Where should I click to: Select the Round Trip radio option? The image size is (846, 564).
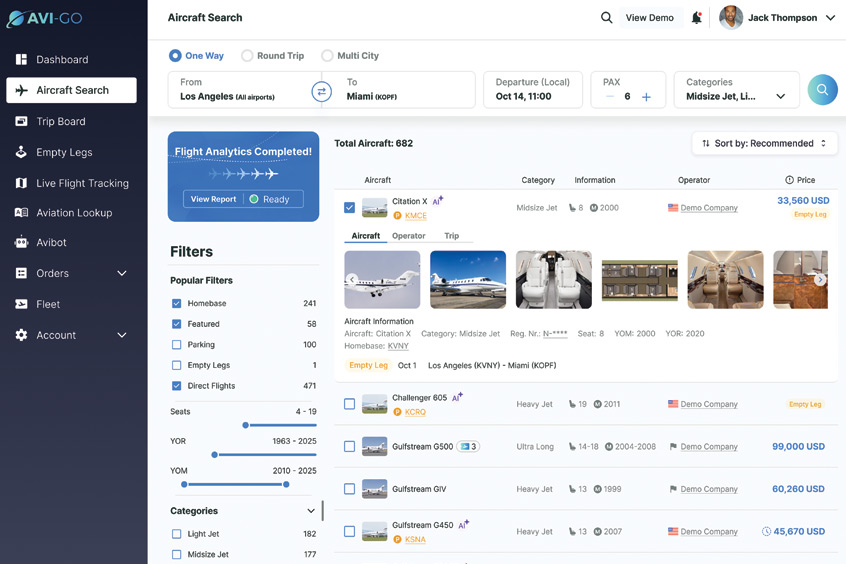tap(247, 56)
